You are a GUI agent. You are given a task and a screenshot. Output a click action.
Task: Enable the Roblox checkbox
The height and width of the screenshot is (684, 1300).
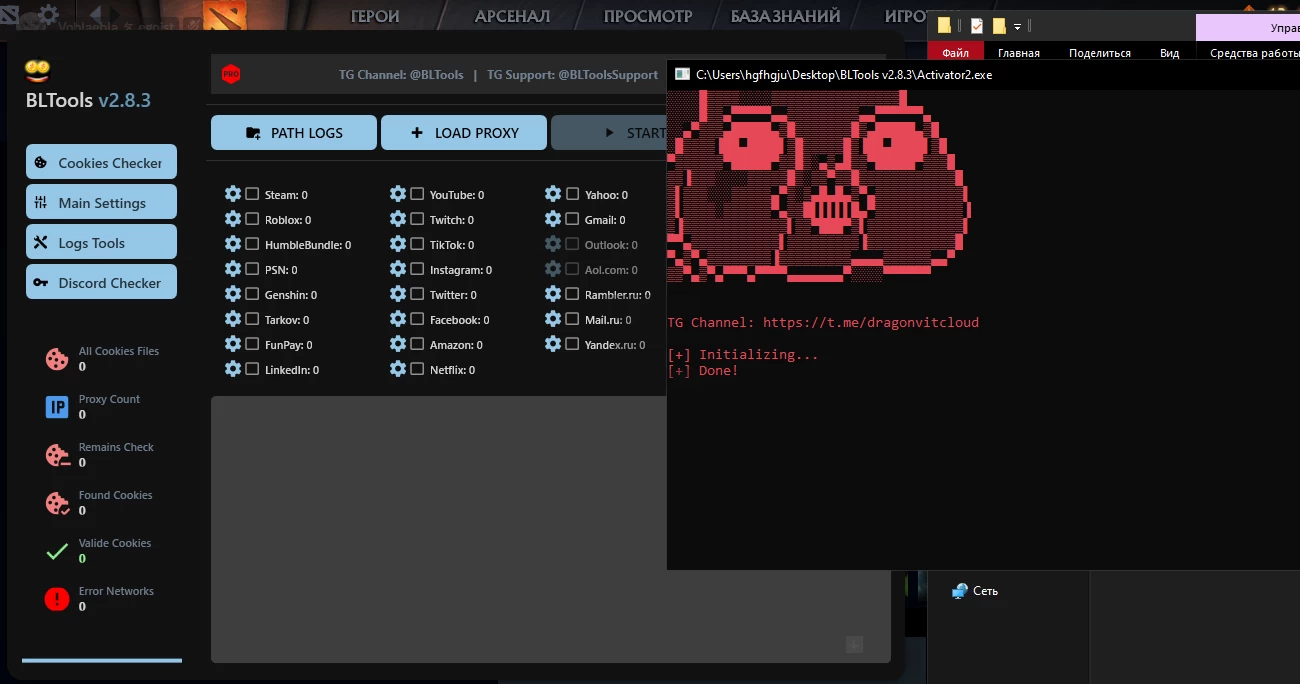tap(252, 219)
